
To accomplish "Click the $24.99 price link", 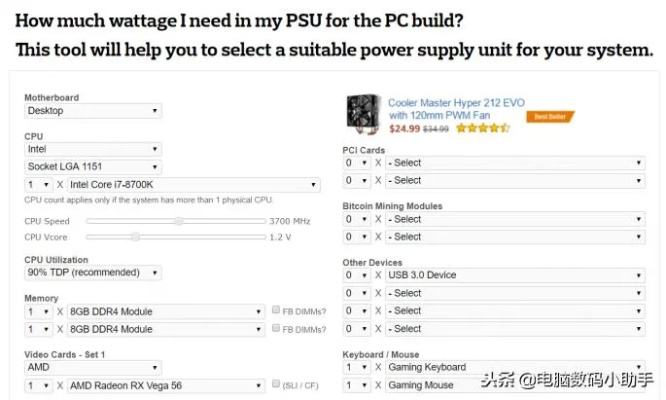I will pos(404,129).
